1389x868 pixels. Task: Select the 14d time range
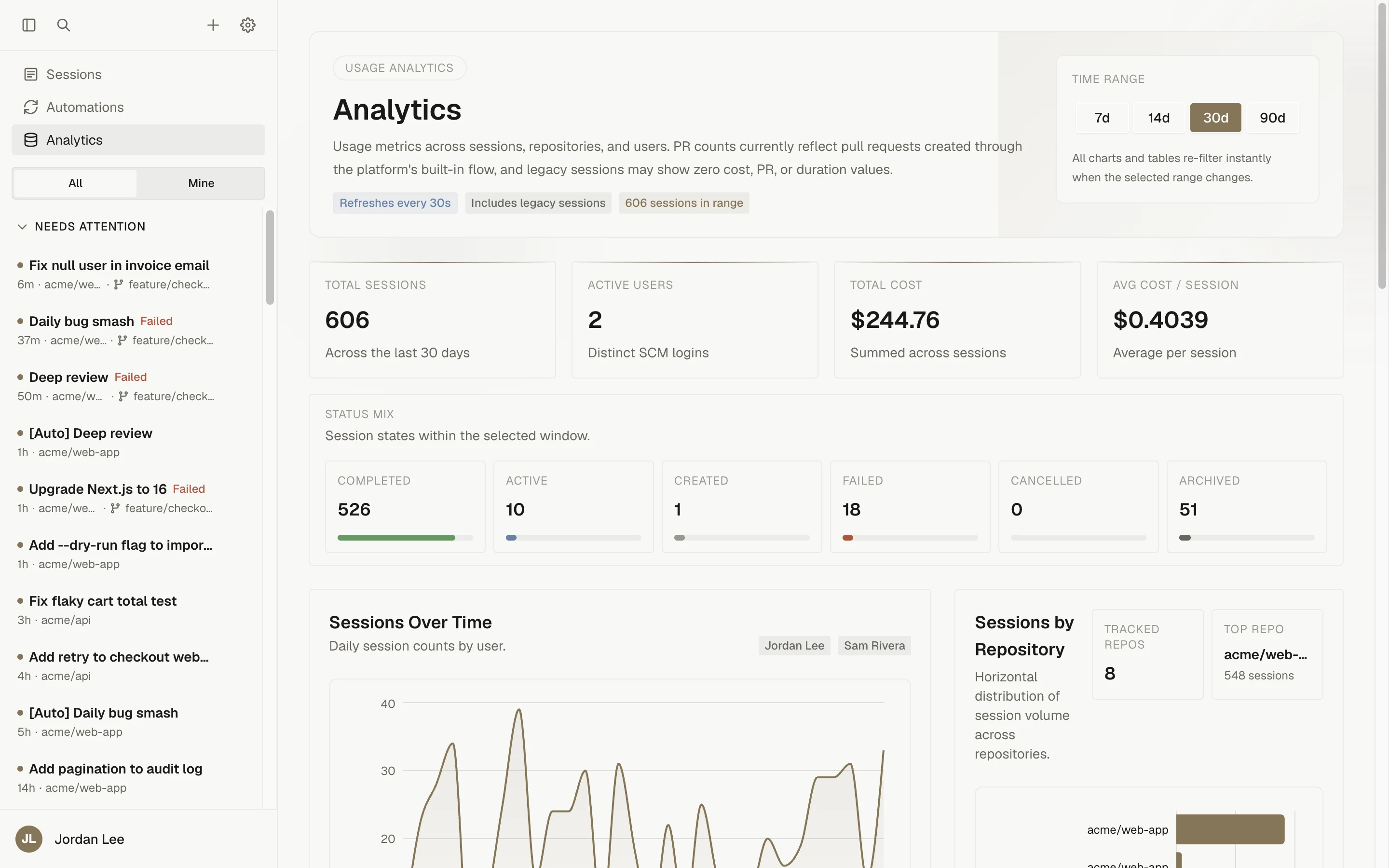coord(1159,118)
